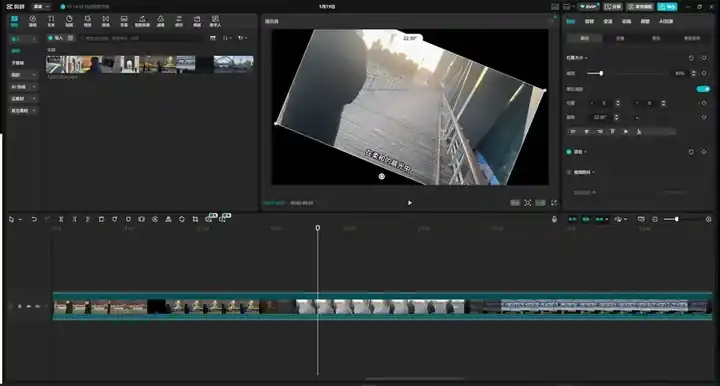Lock the main video track

tap(19, 306)
